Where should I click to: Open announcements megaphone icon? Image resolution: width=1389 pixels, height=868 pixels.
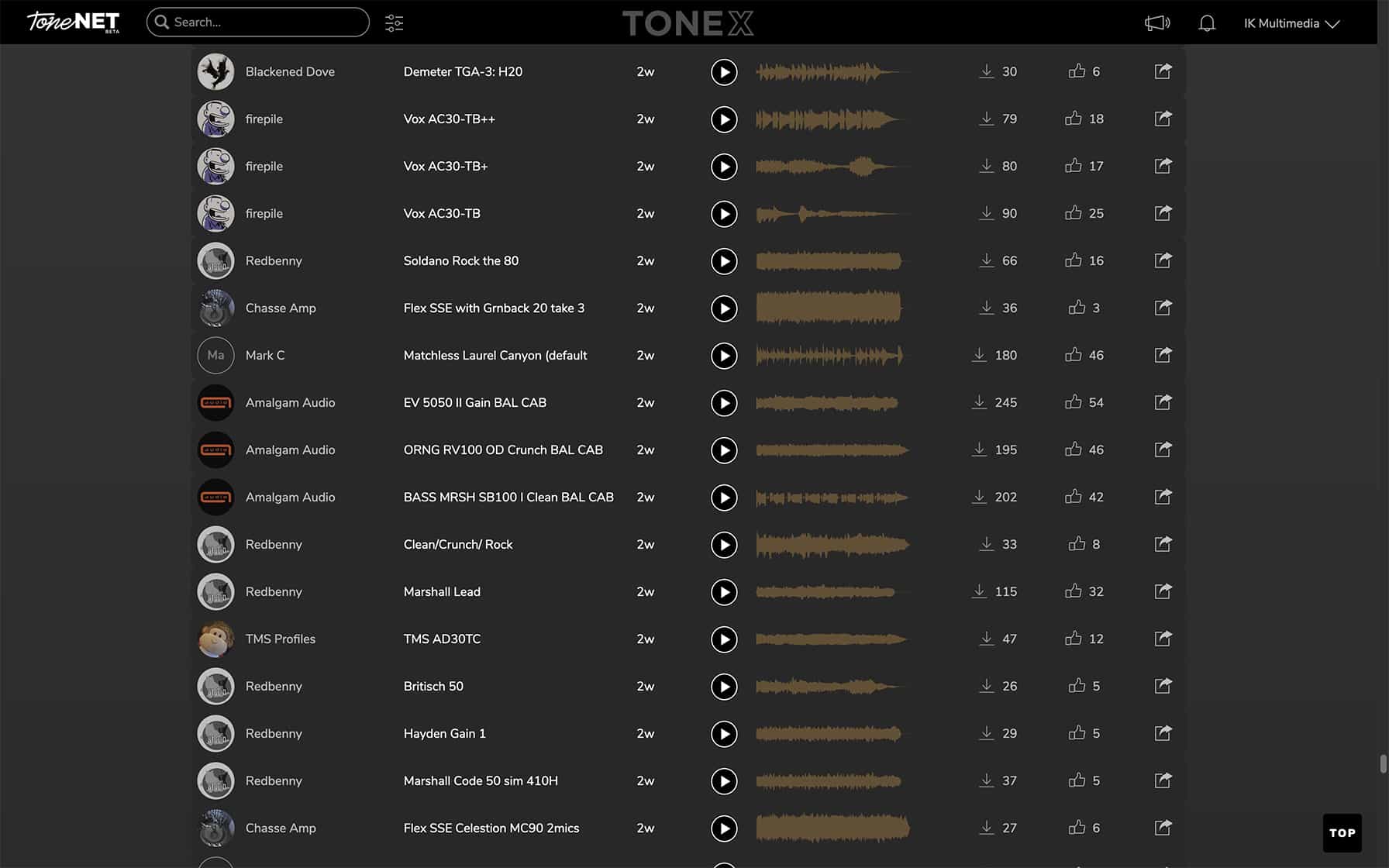click(1157, 23)
